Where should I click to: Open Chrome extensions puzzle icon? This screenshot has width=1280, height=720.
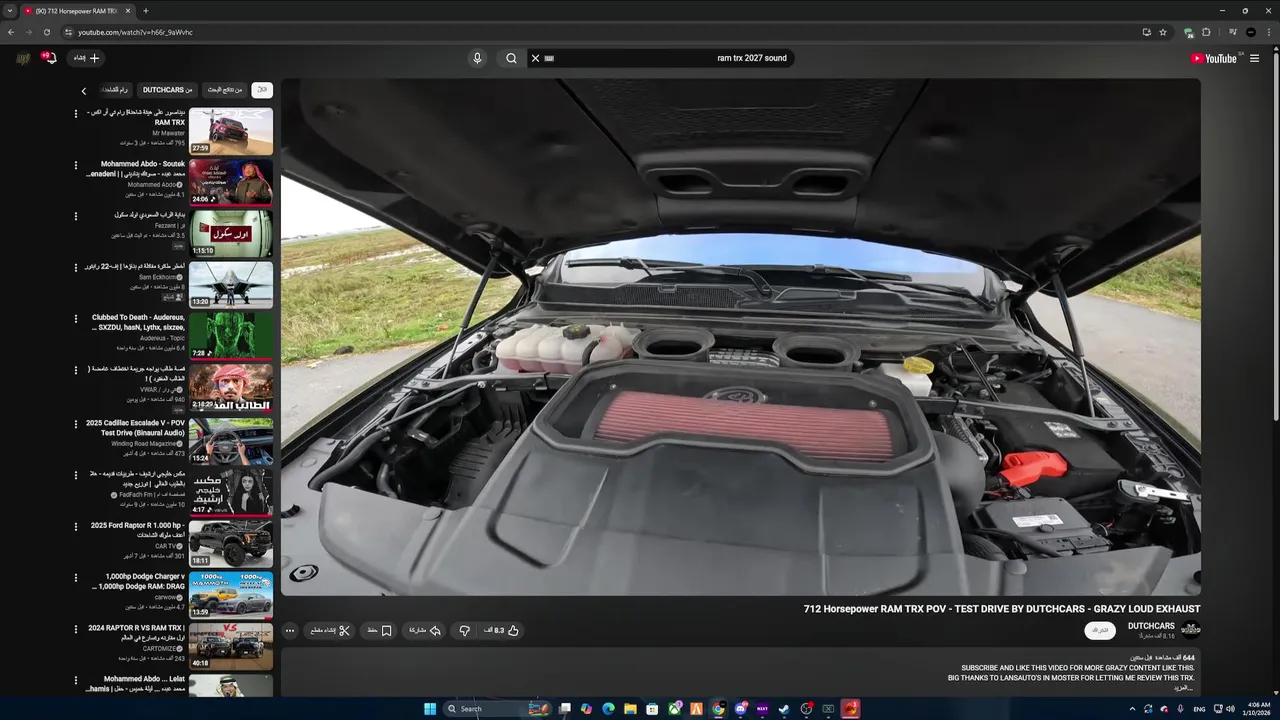coord(1206,32)
